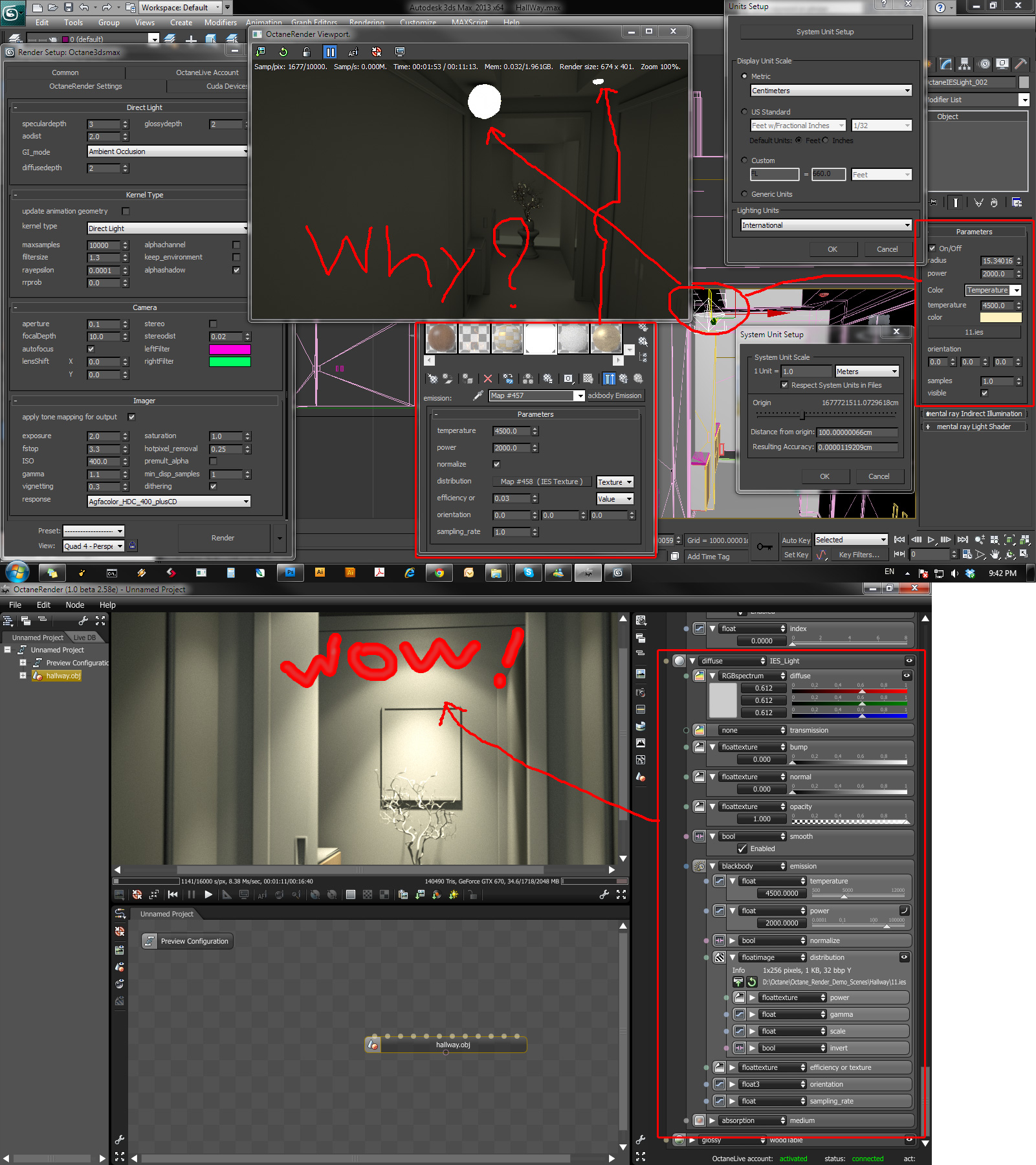
Task: Toggle Respect System Units in Files checkbox
Action: click(784, 385)
